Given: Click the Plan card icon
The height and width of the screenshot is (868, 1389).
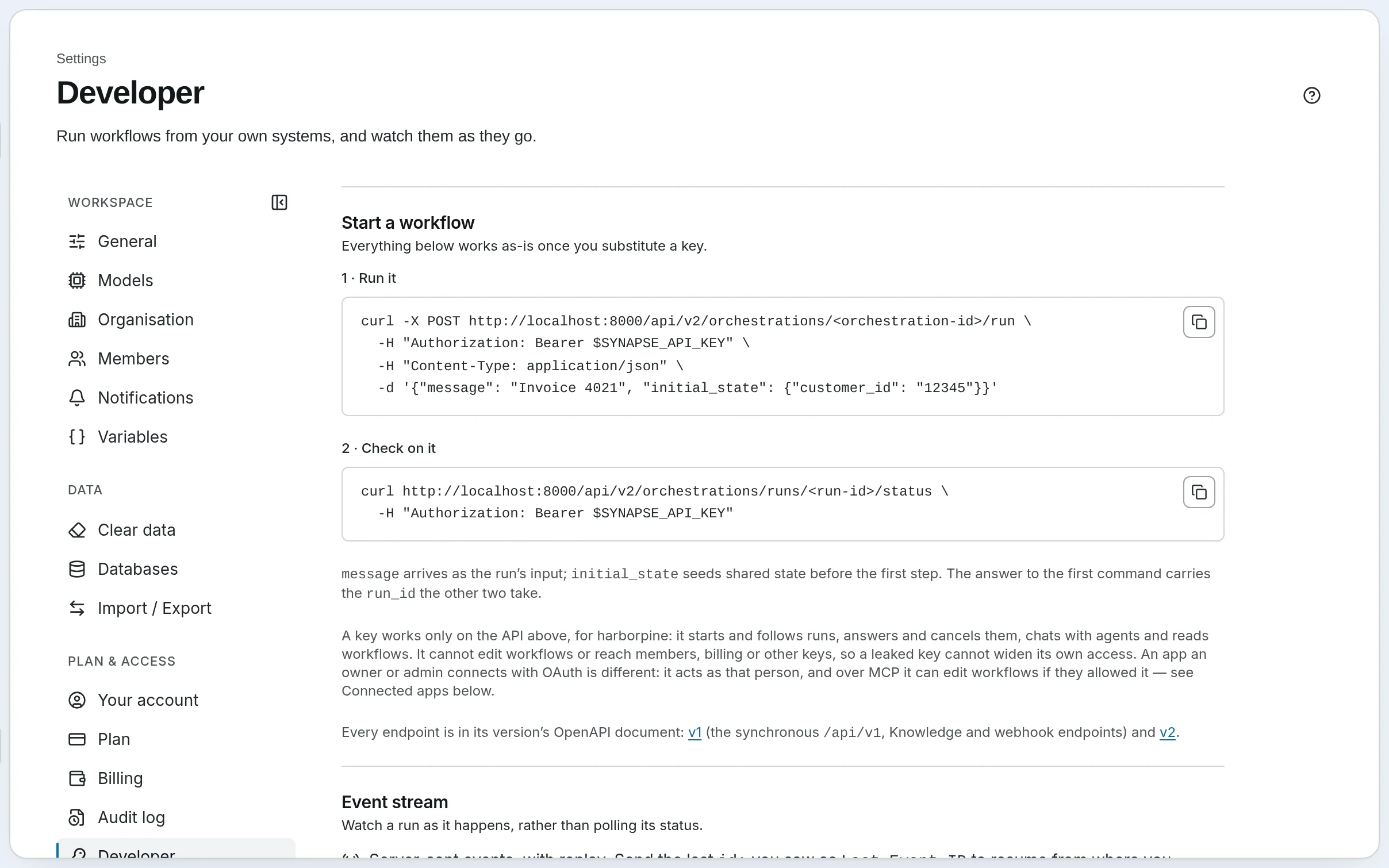Looking at the screenshot, I should [x=77, y=739].
